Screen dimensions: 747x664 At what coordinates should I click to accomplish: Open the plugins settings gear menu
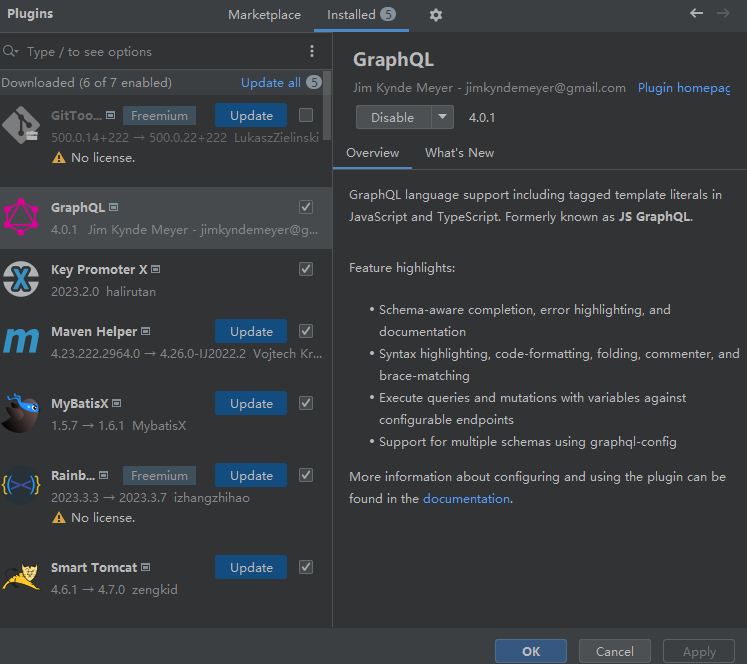(x=435, y=15)
